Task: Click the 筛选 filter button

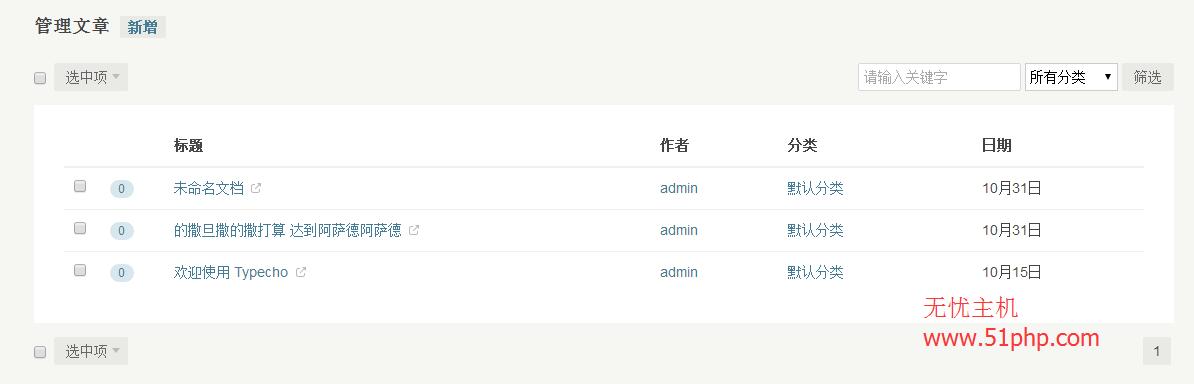Action: pyautogui.click(x=1148, y=77)
